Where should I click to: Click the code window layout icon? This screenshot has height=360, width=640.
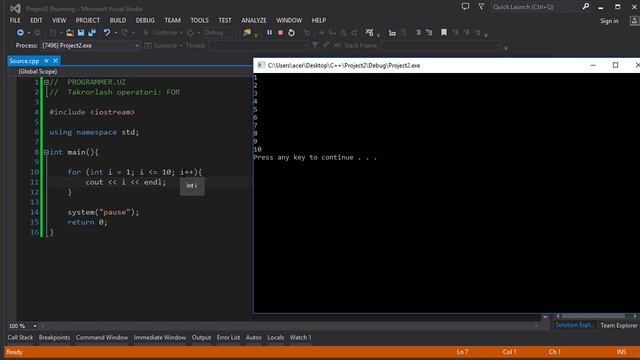click(392, 33)
